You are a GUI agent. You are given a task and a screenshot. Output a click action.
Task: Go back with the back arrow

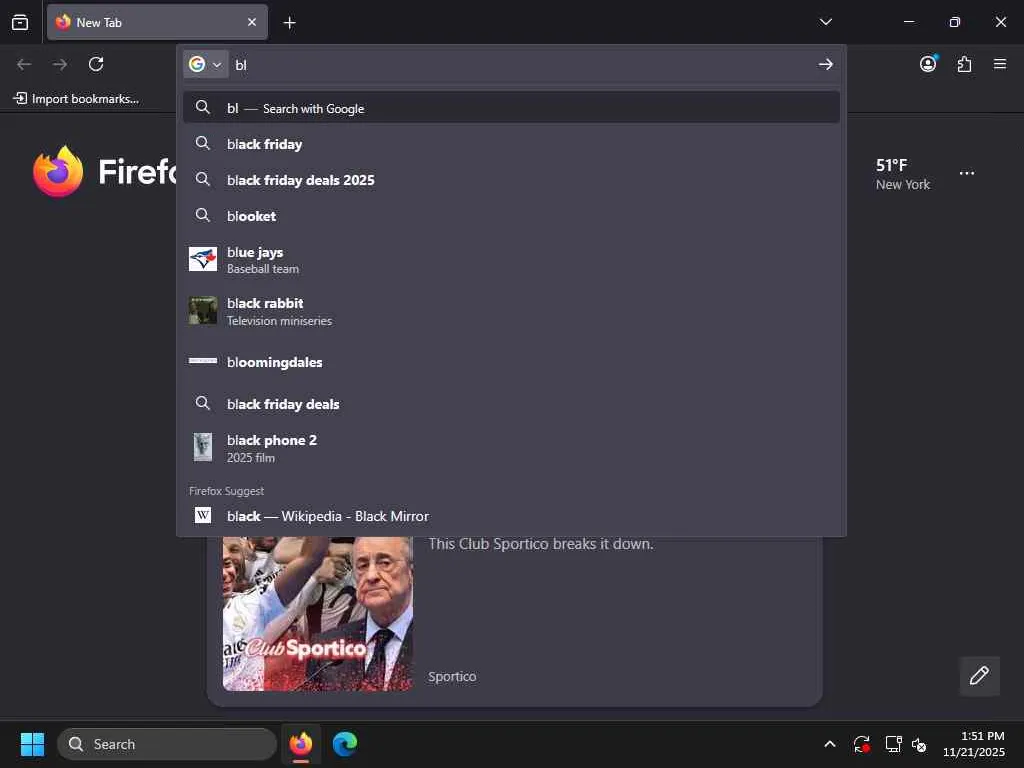coord(24,64)
